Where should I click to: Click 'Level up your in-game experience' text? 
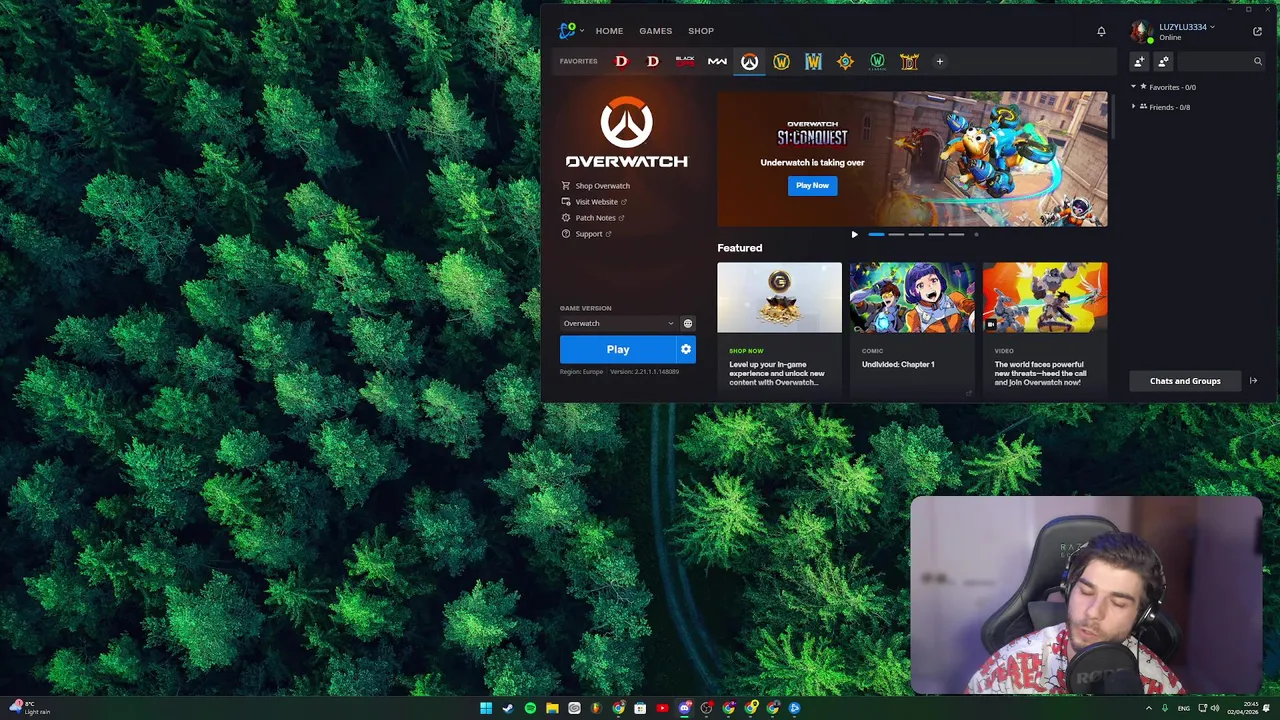pyautogui.click(x=777, y=373)
